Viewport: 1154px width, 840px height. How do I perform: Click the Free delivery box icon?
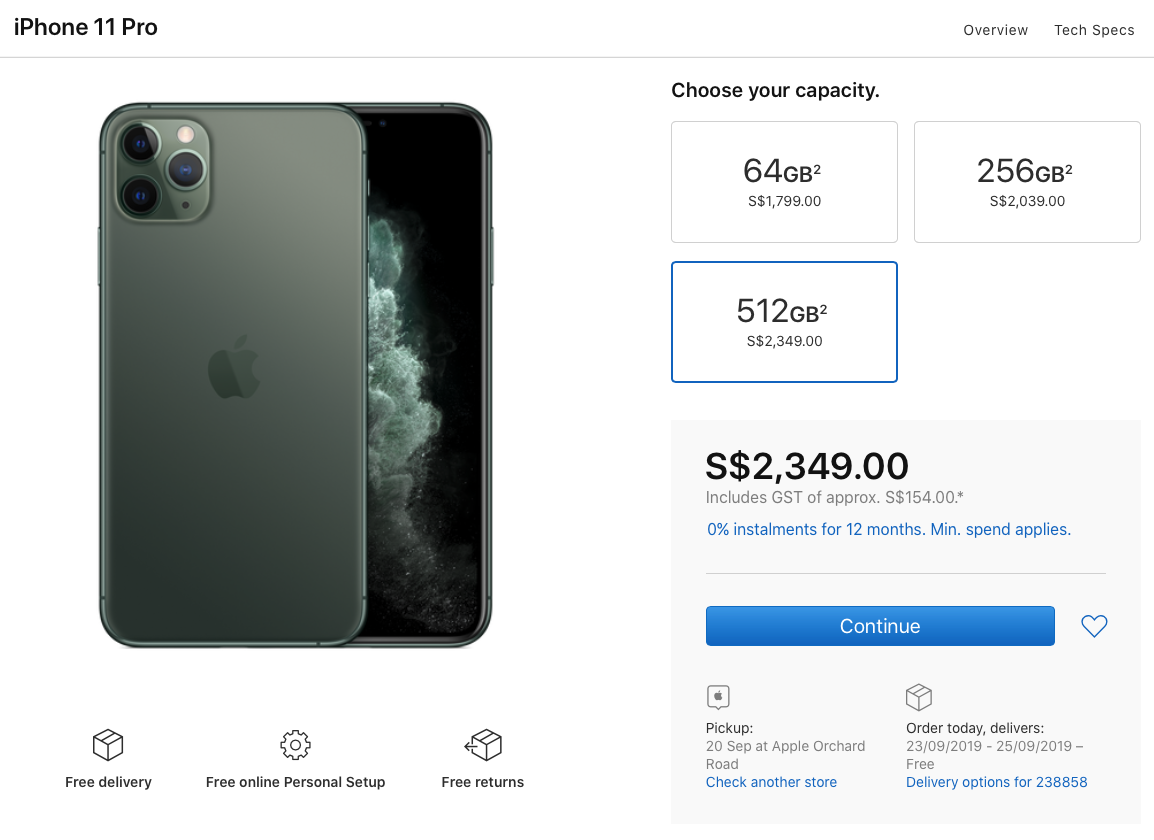pos(108,744)
